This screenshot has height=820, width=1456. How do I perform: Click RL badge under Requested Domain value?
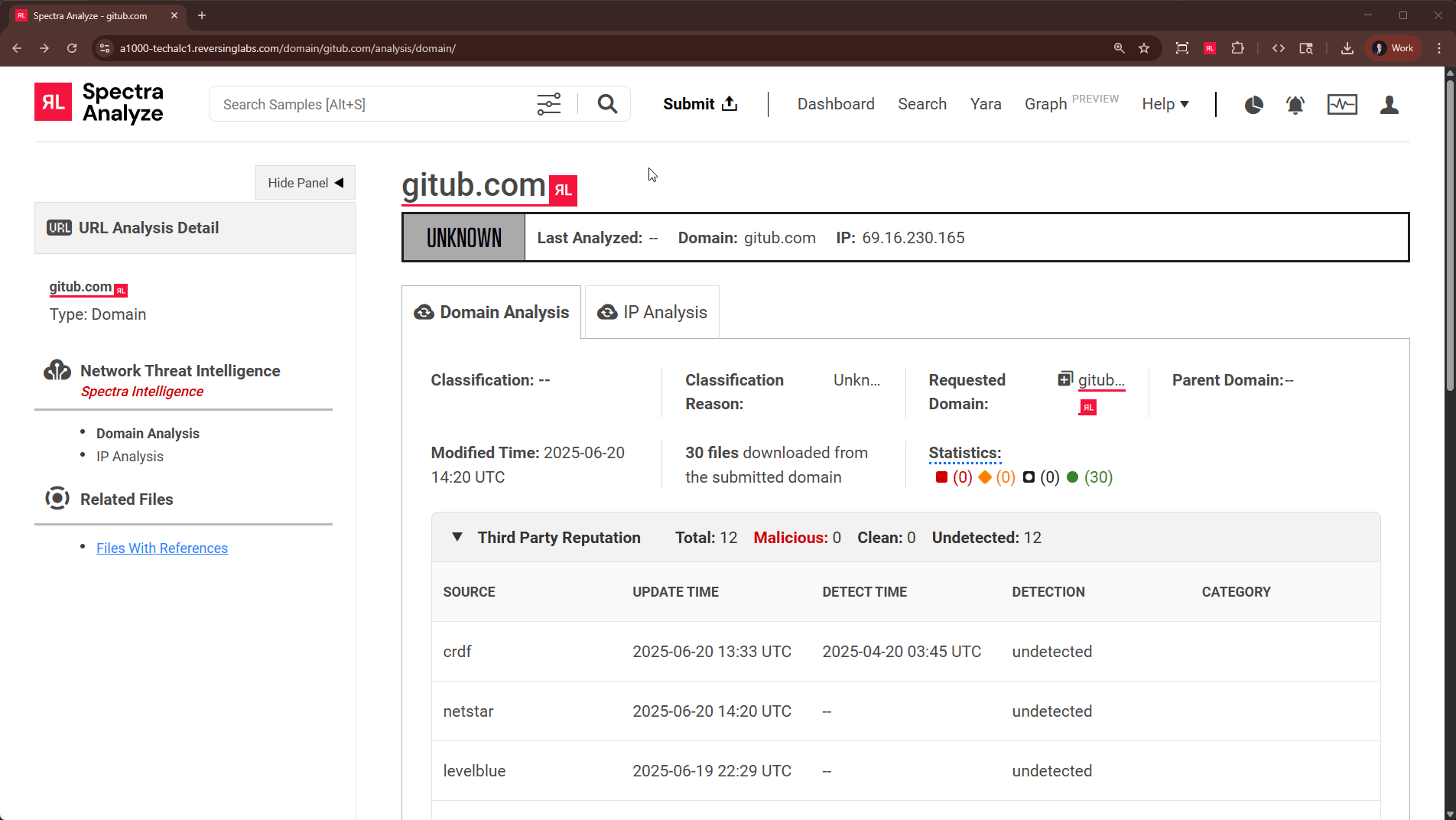click(1087, 408)
